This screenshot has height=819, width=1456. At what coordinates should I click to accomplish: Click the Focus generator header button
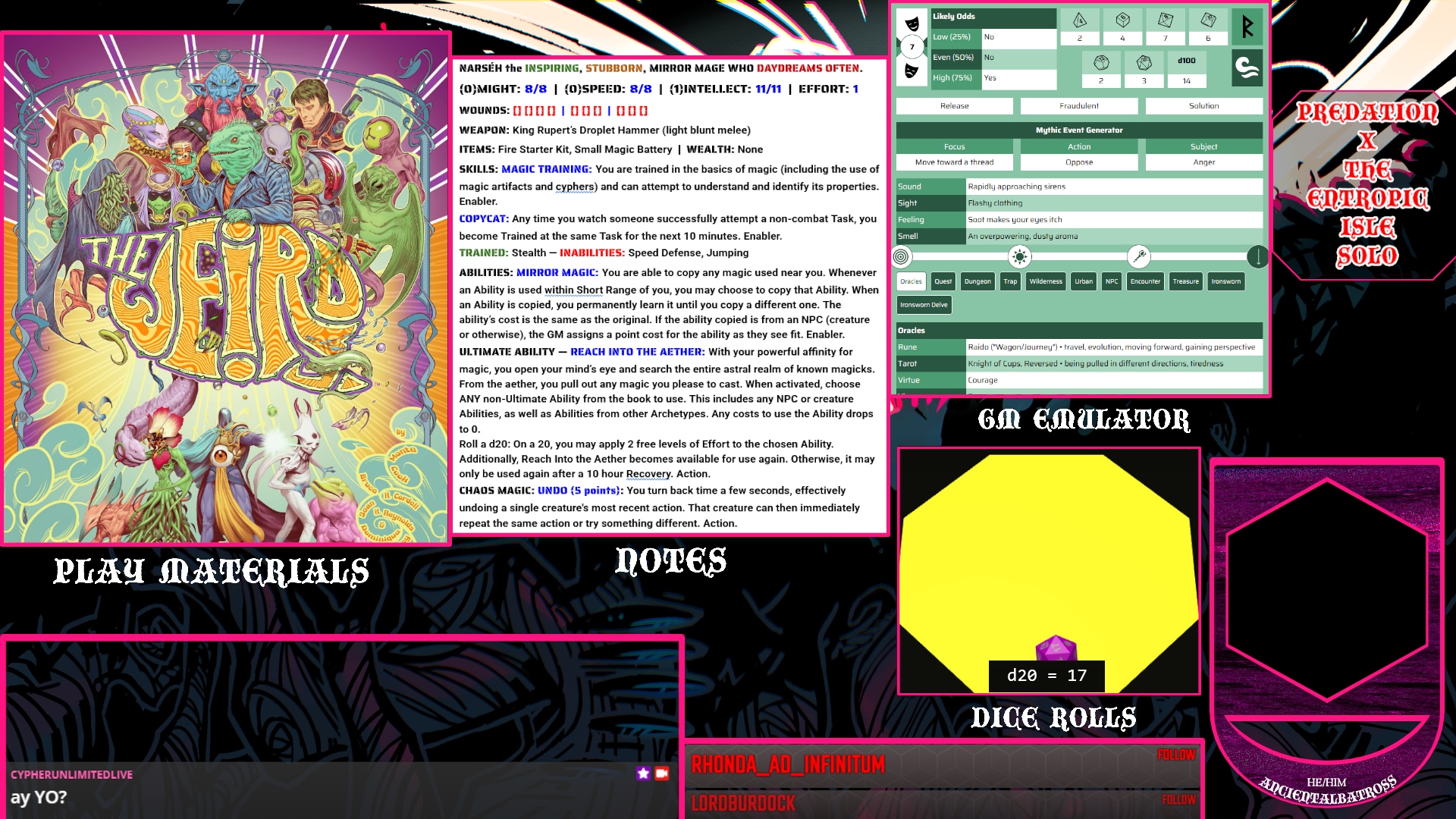coord(954,146)
